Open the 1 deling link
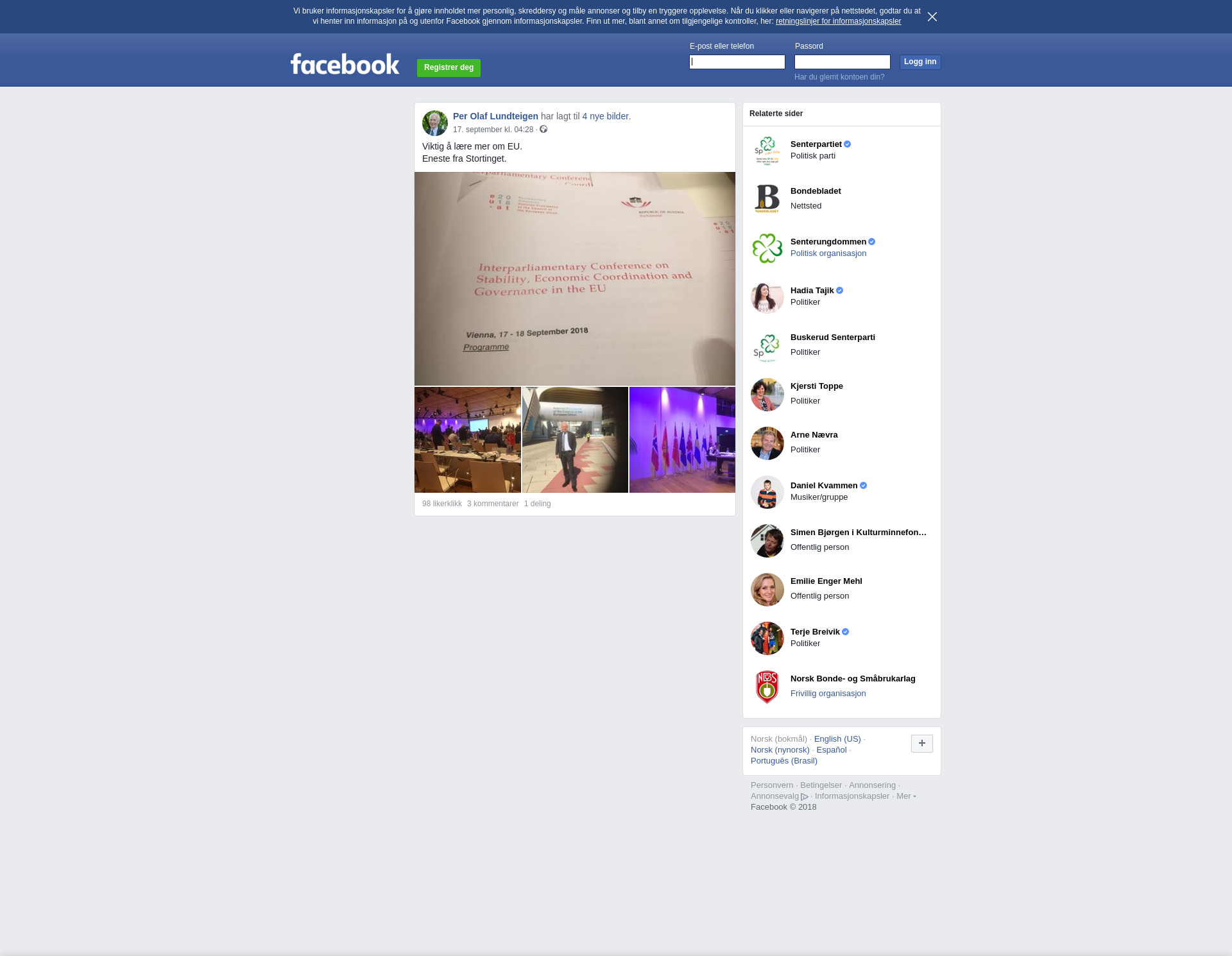 (x=538, y=504)
